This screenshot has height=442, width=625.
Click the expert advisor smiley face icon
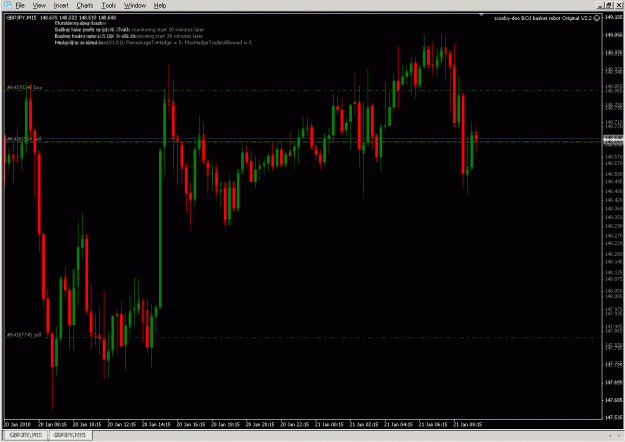click(596, 18)
